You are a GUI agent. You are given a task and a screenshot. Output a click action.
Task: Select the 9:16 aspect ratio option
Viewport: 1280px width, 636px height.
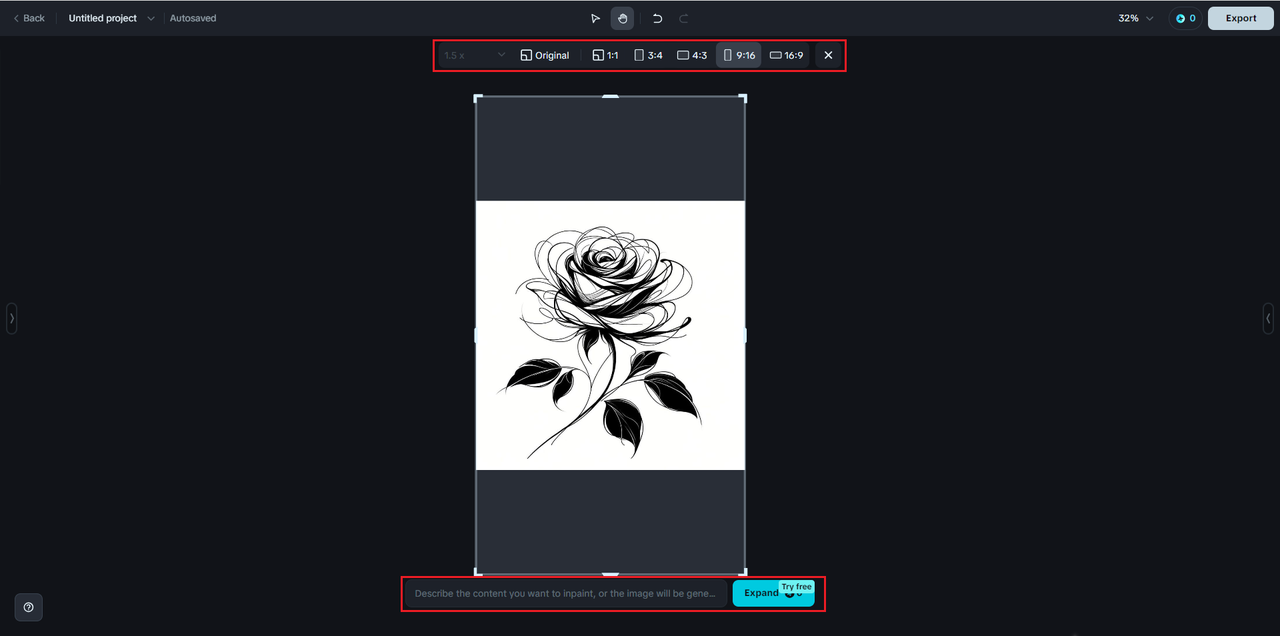coord(739,55)
